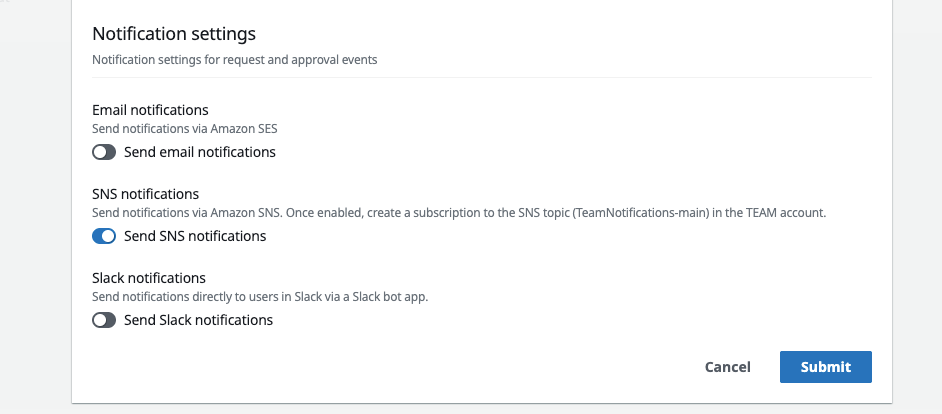
Task: Click the 'Email notifications' section title
Action: (150, 110)
